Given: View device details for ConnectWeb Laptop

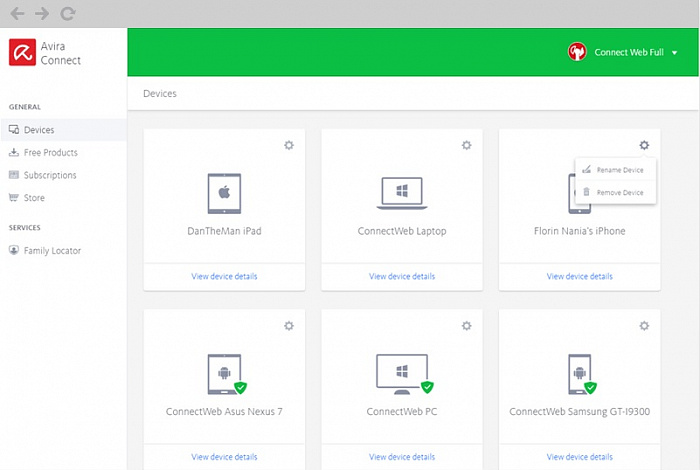Looking at the screenshot, I should (402, 276).
